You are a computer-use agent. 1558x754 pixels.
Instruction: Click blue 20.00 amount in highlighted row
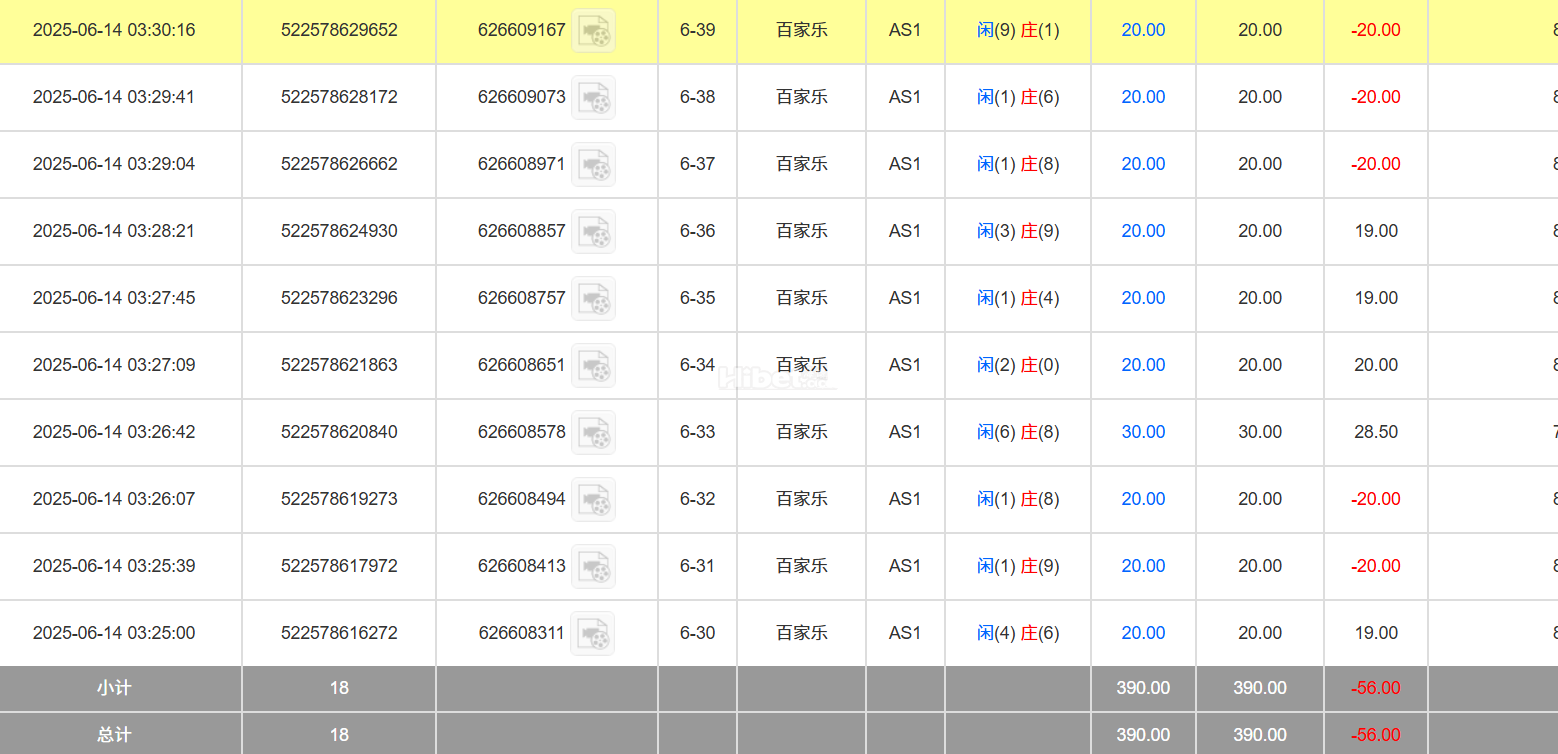coord(1143,30)
